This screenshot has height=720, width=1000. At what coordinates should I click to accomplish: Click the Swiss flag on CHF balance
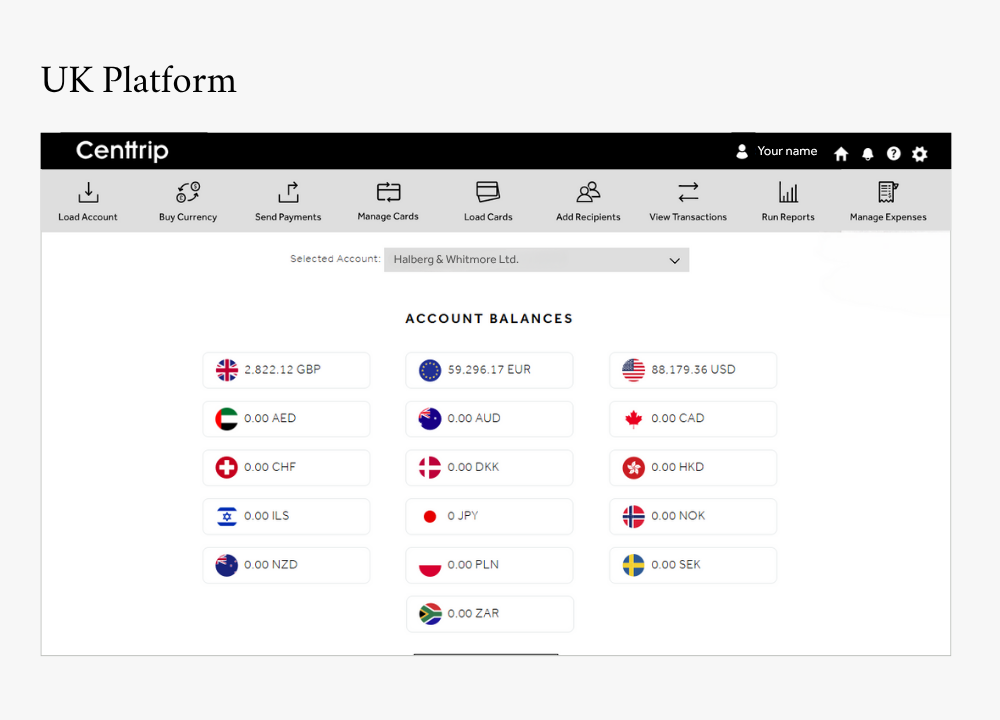pyautogui.click(x=226, y=467)
